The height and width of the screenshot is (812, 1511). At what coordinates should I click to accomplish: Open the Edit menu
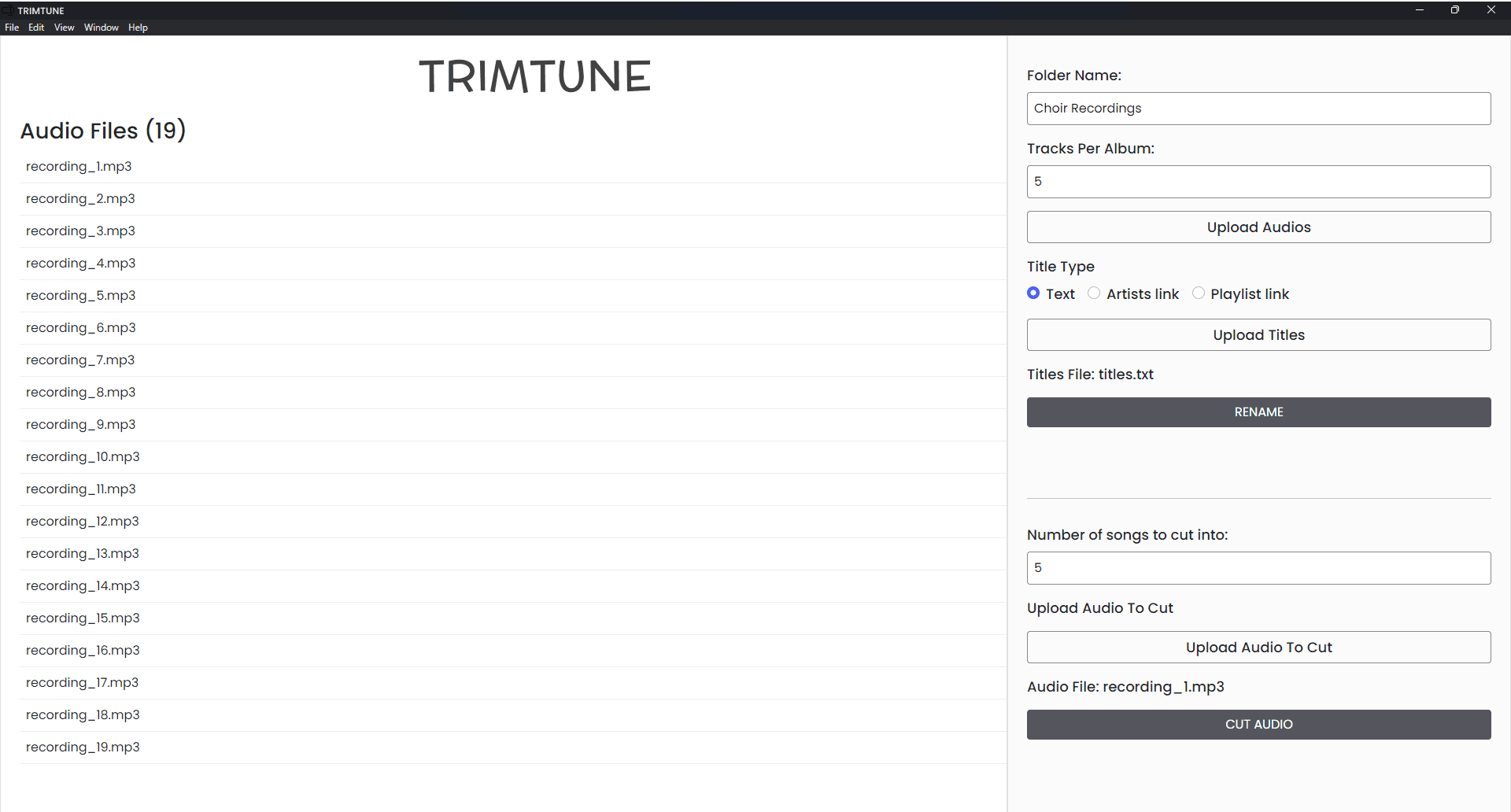click(x=36, y=28)
